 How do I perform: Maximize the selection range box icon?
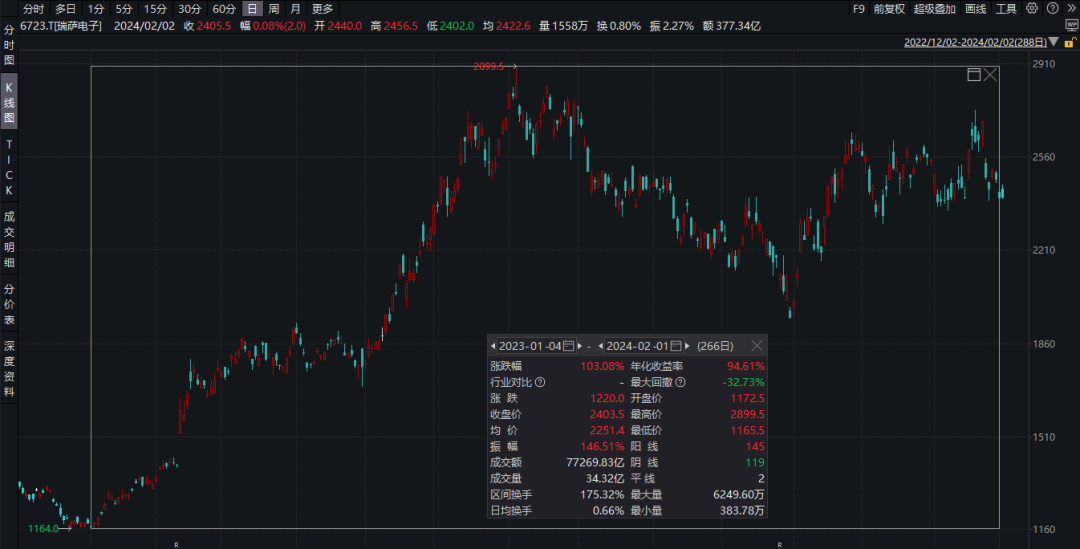tap(974, 75)
